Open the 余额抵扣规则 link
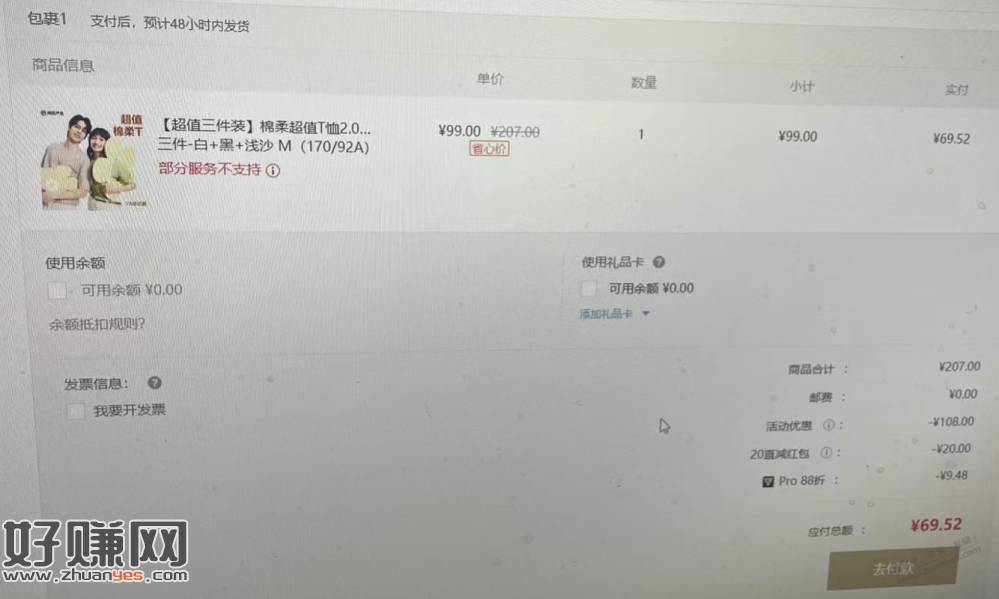Screen dimensions: 999x599 pyautogui.click(x=97, y=324)
